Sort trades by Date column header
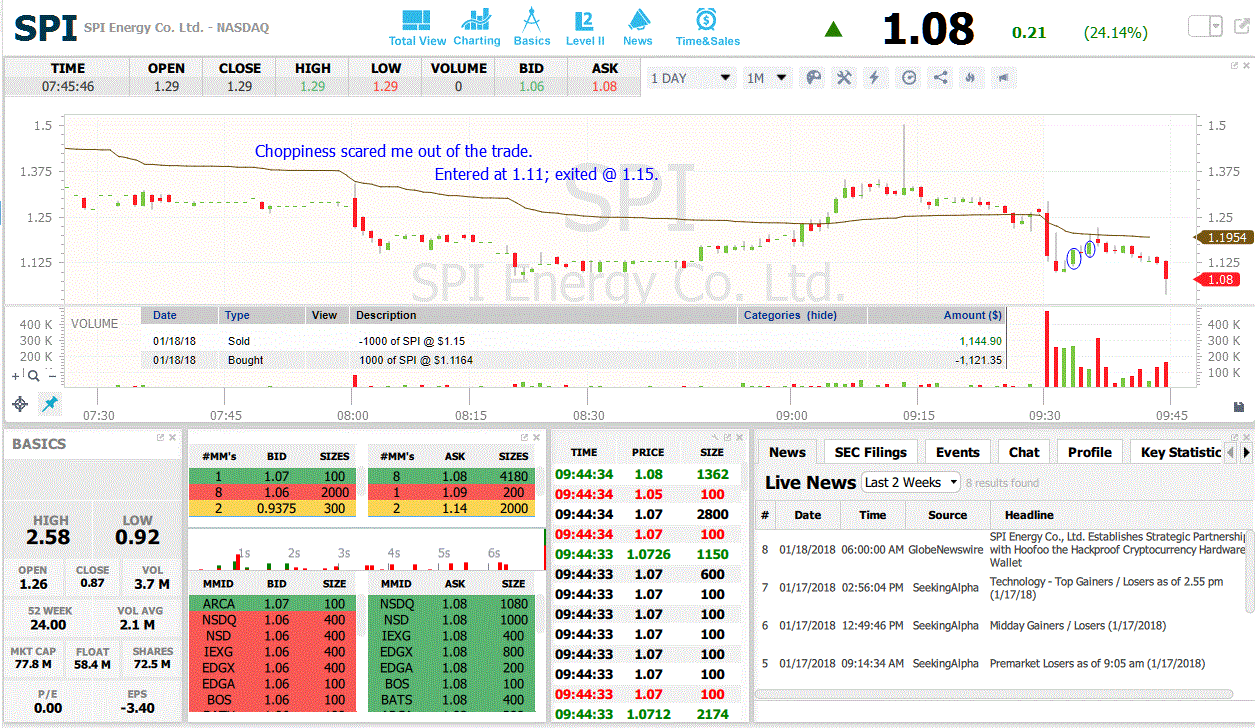The image size is (1255, 728). 165,315
